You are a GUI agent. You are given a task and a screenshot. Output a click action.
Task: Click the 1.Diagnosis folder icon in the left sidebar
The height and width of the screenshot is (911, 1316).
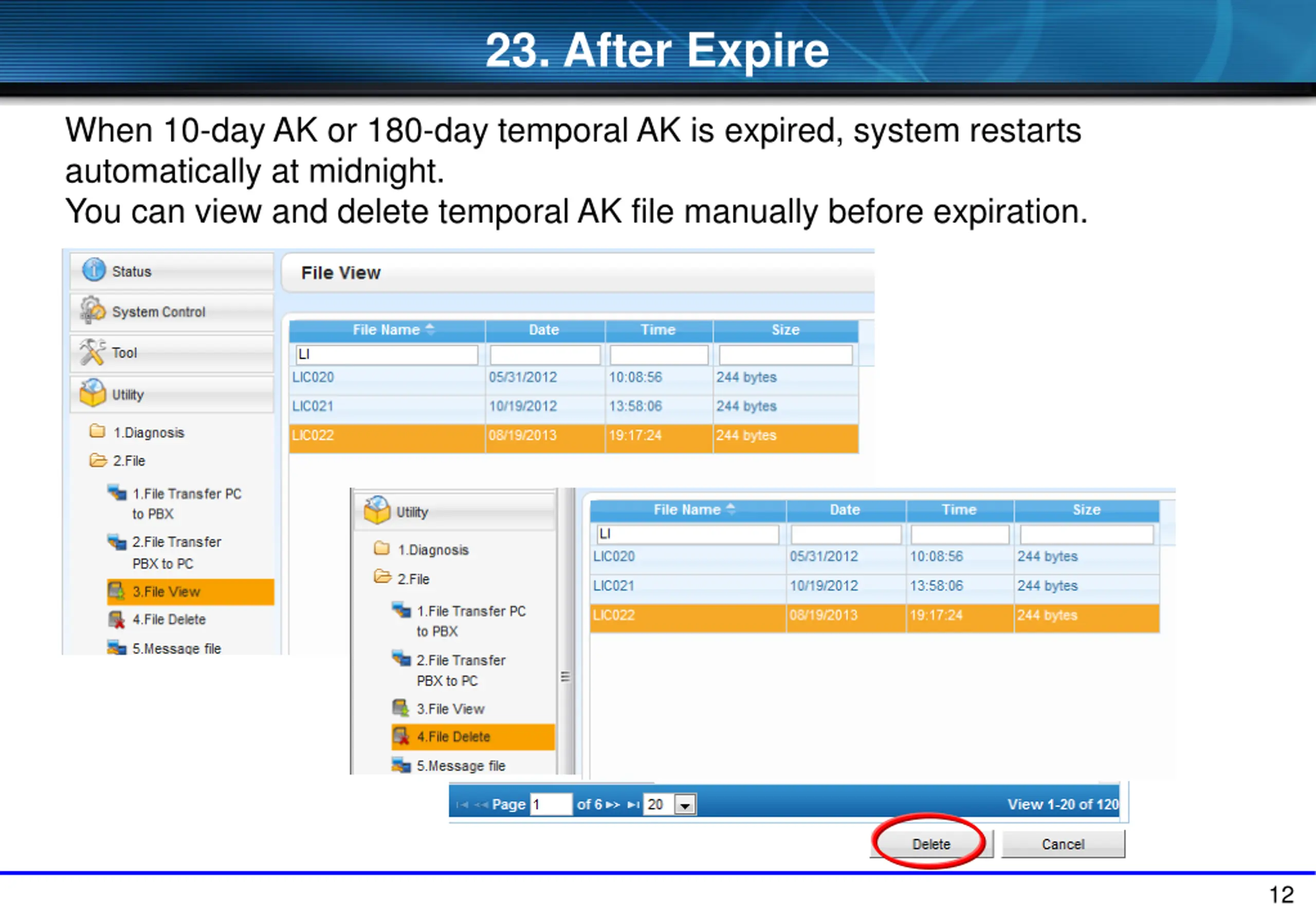[98, 431]
